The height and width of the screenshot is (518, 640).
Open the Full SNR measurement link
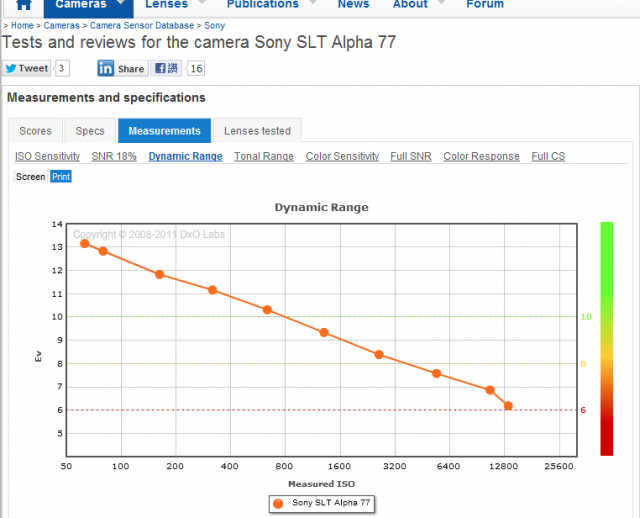click(x=411, y=156)
